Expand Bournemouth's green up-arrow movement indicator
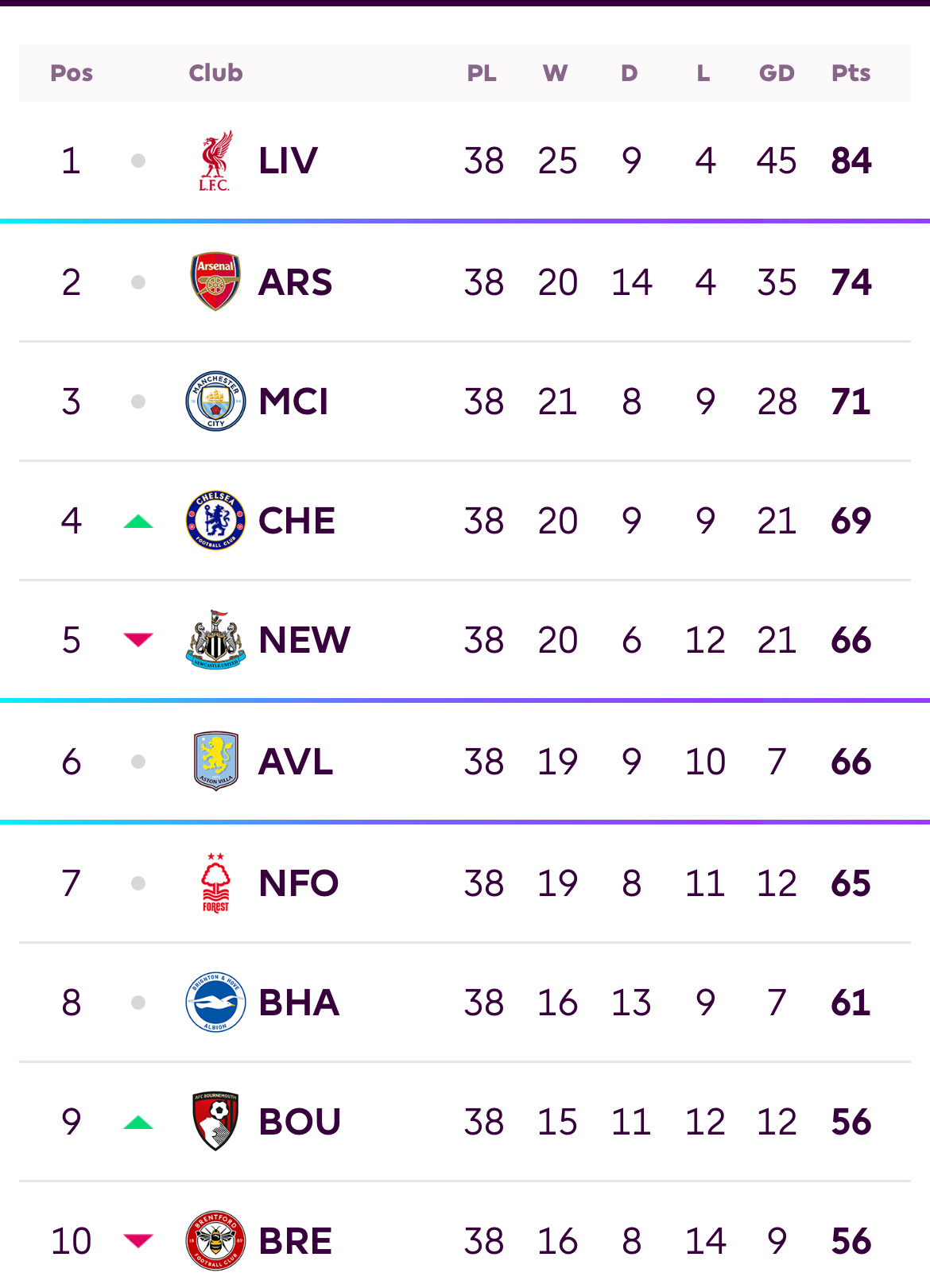The height and width of the screenshot is (1288, 930). (x=138, y=1123)
